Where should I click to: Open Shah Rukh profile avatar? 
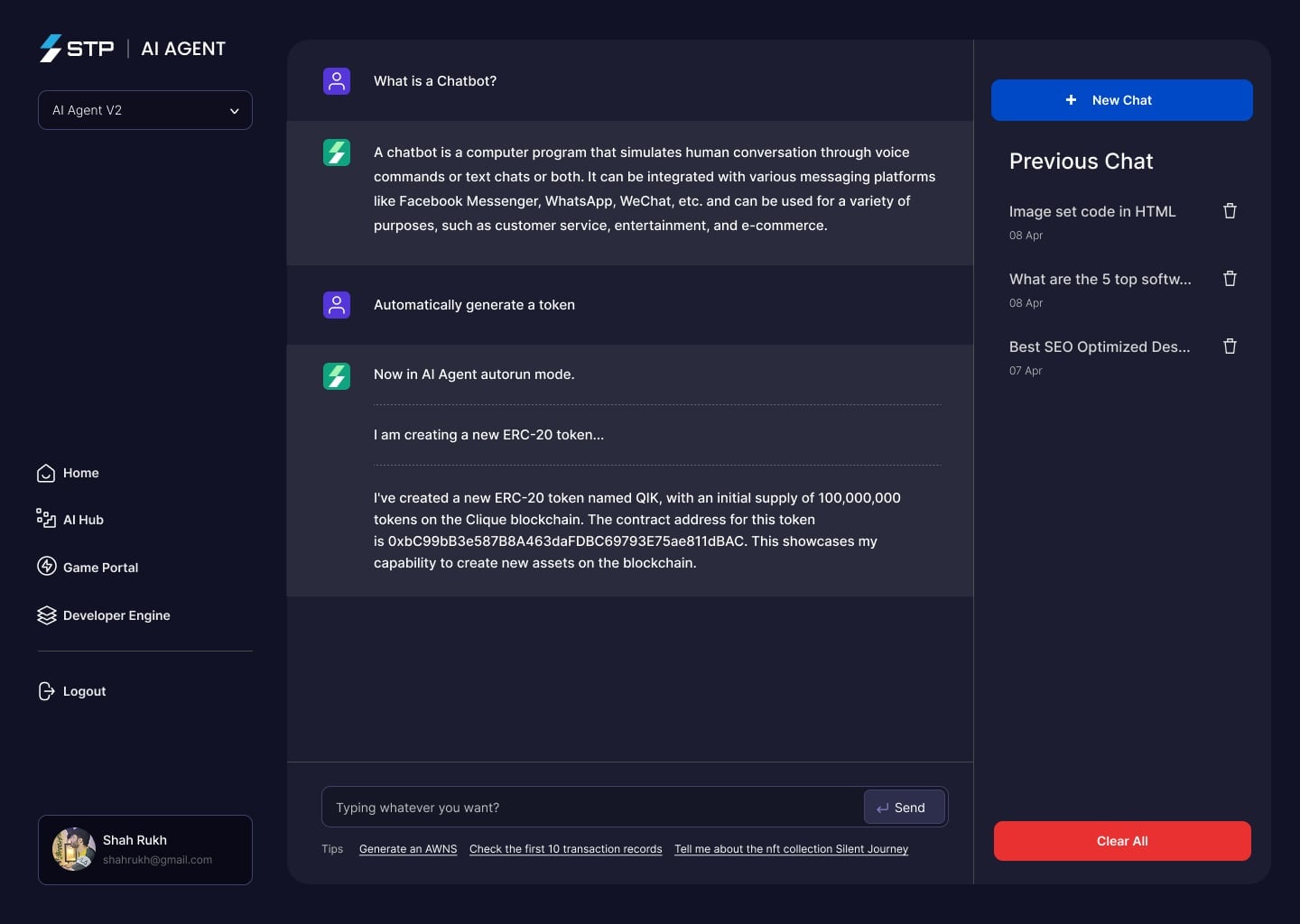tap(74, 849)
